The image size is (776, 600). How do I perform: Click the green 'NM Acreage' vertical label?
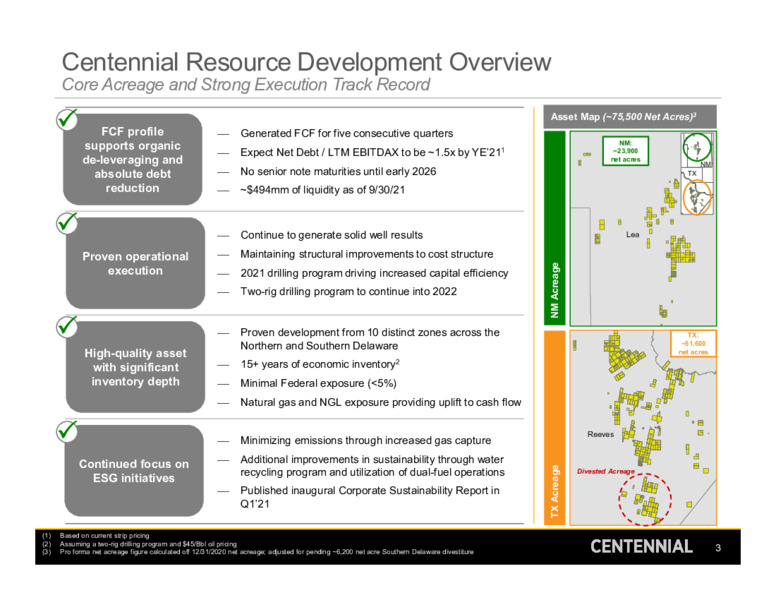click(x=554, y=228)
